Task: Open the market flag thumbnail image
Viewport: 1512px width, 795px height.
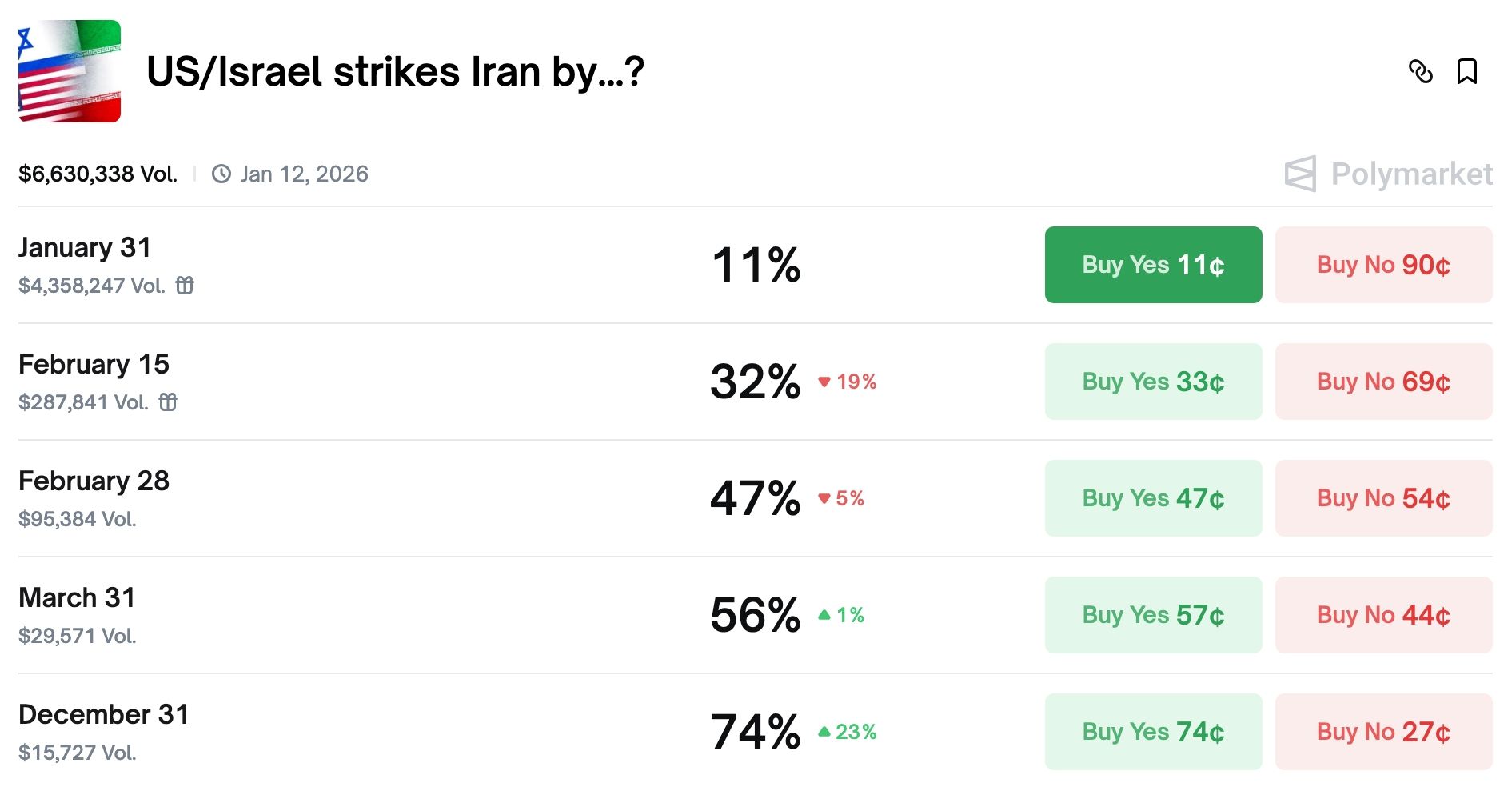Action: pos(70,72)
